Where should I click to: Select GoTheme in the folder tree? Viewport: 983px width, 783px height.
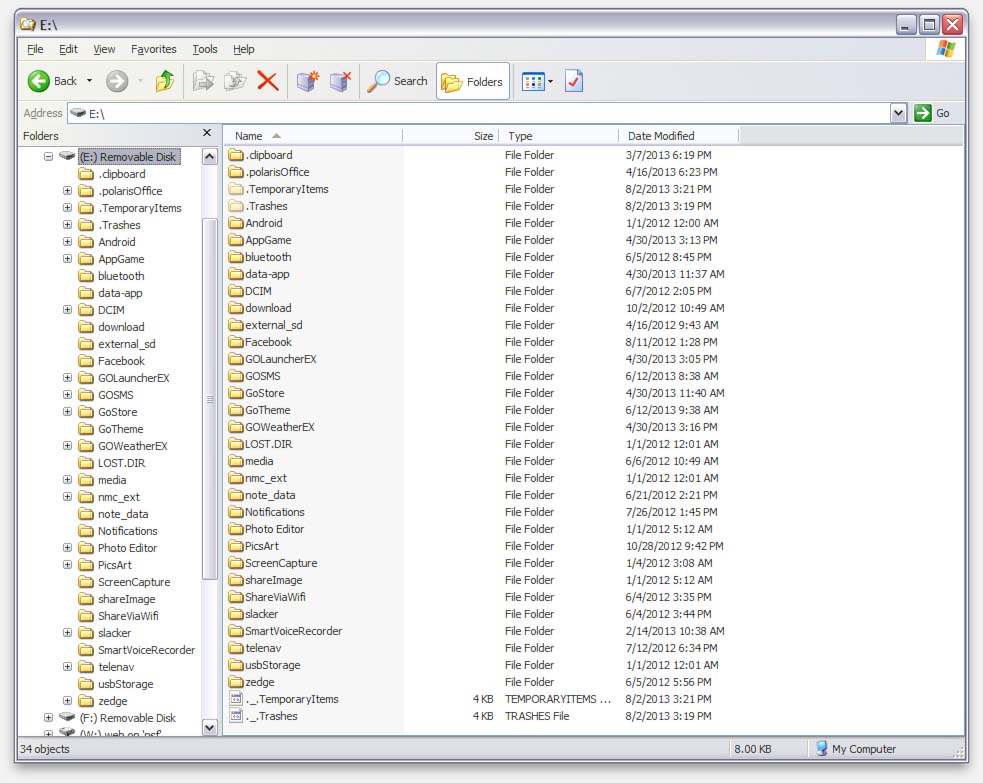tap(120, 429)
